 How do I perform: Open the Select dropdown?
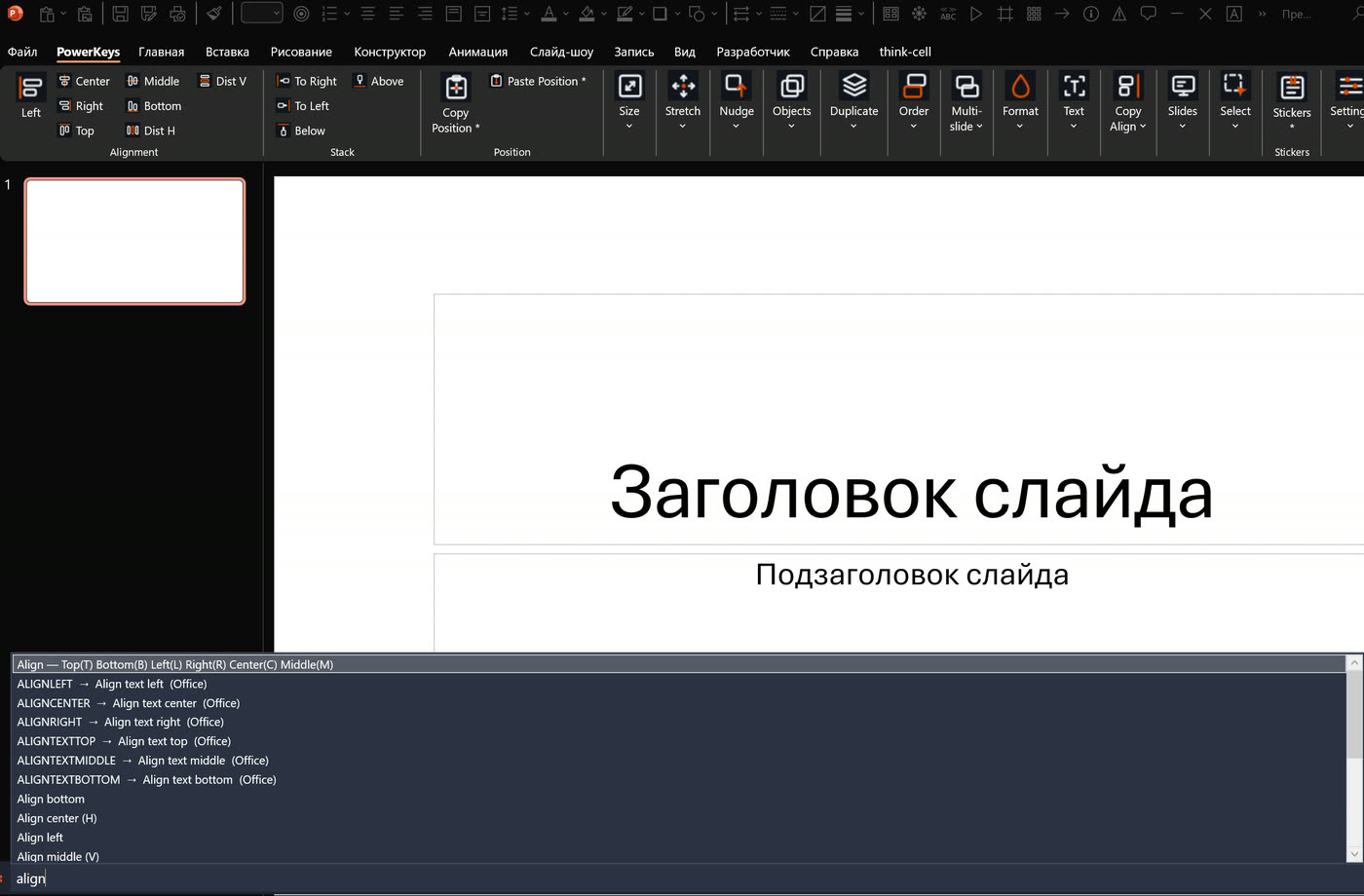1235,102
